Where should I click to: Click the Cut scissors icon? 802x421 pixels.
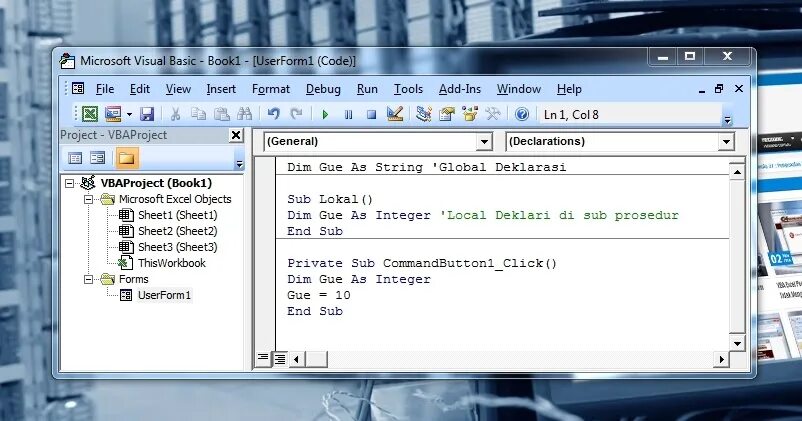click(x=175, y=114)
